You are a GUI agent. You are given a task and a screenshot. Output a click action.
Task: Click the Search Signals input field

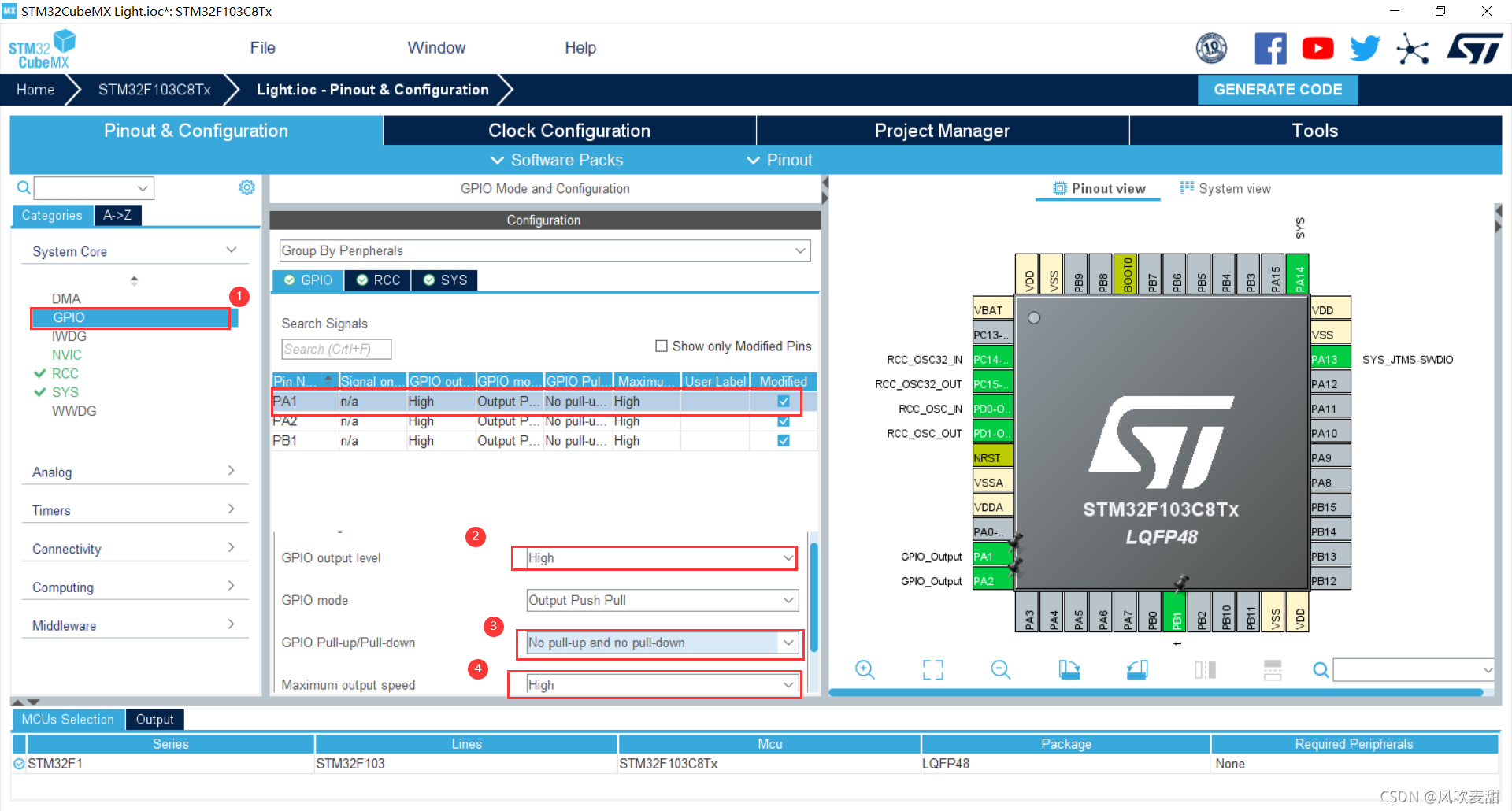point(336,349)
